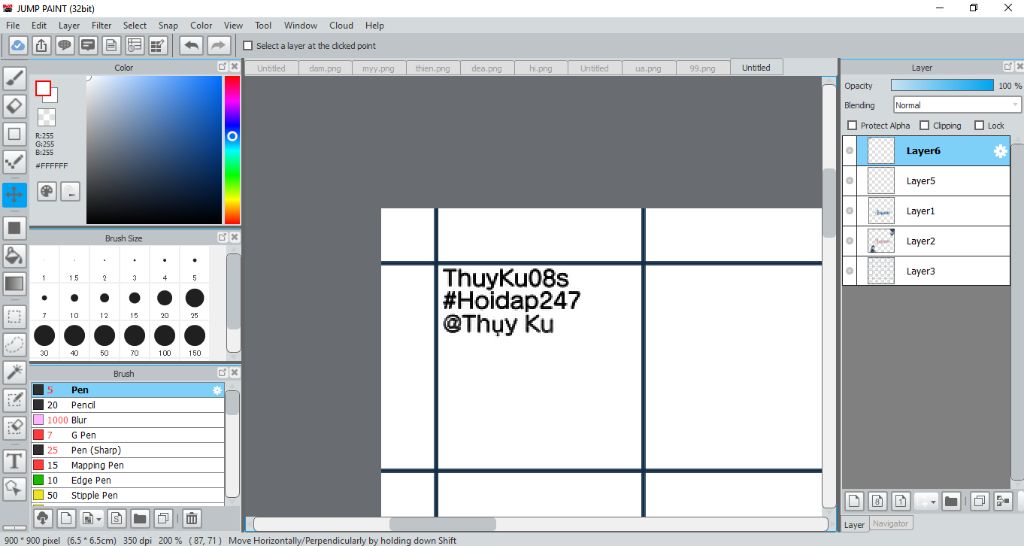
Task: Switch to the dam.png tab
Action: [325, 68]
